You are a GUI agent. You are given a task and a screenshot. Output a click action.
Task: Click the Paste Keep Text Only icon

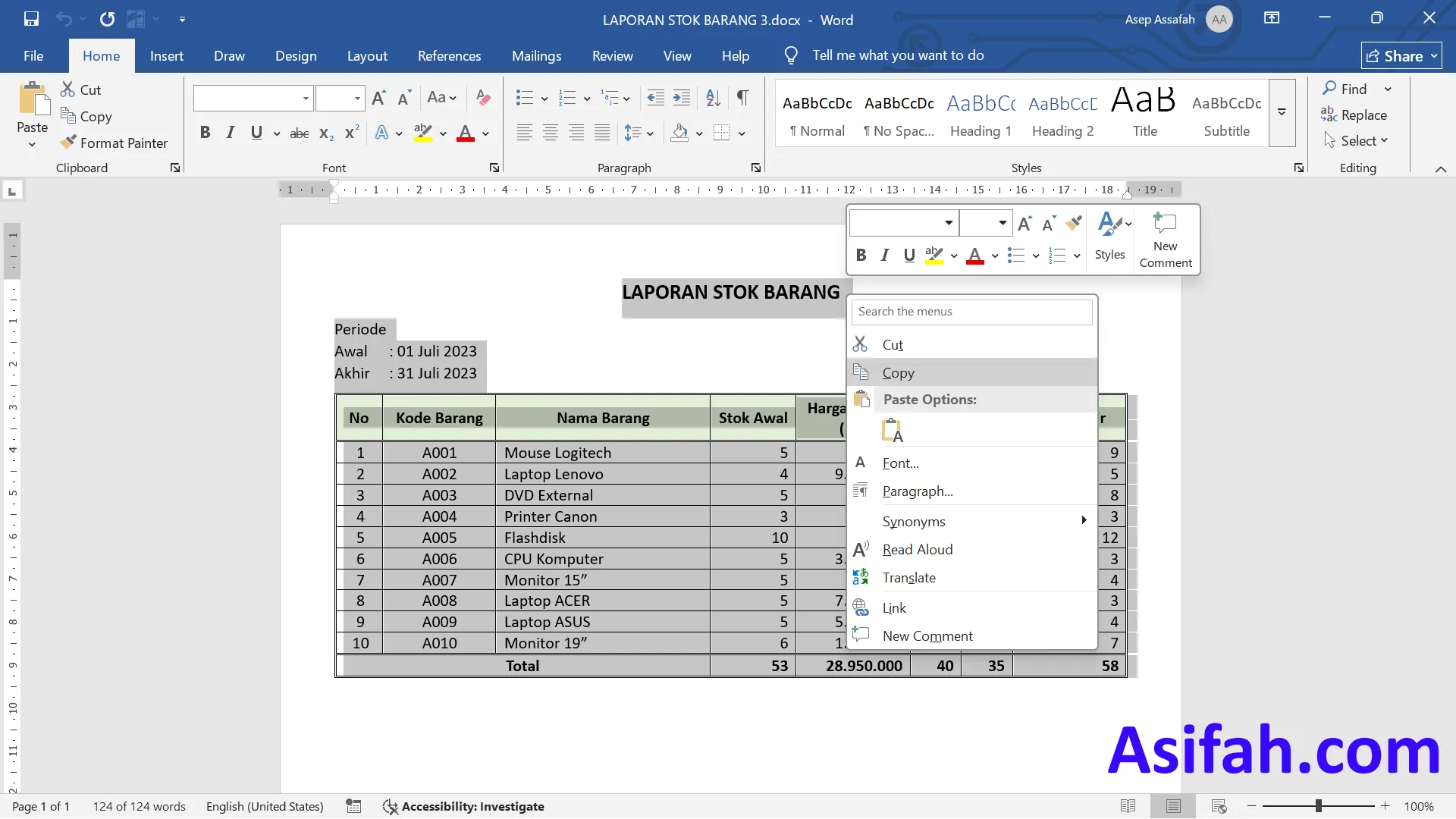[893, 430]
